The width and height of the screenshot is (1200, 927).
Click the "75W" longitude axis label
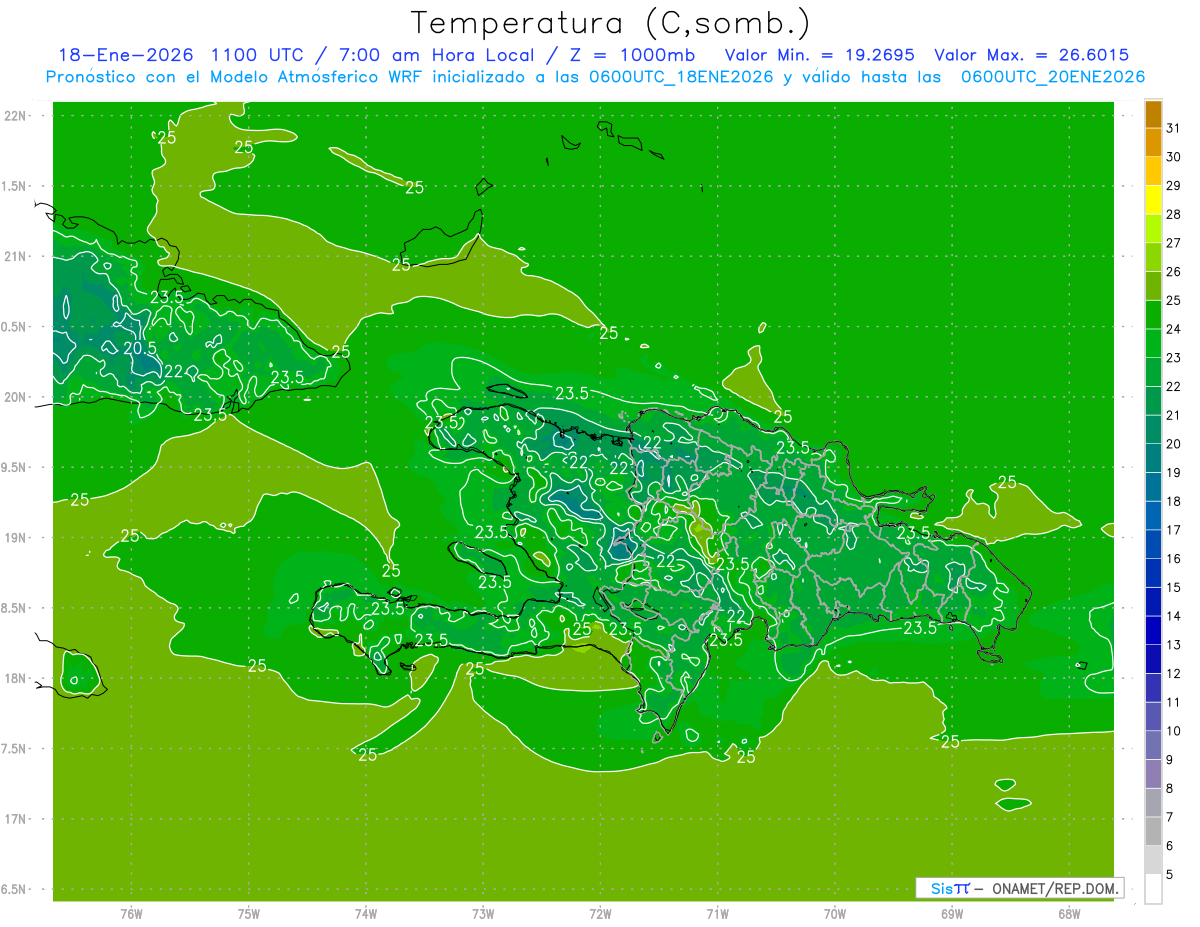pos(248,913)
